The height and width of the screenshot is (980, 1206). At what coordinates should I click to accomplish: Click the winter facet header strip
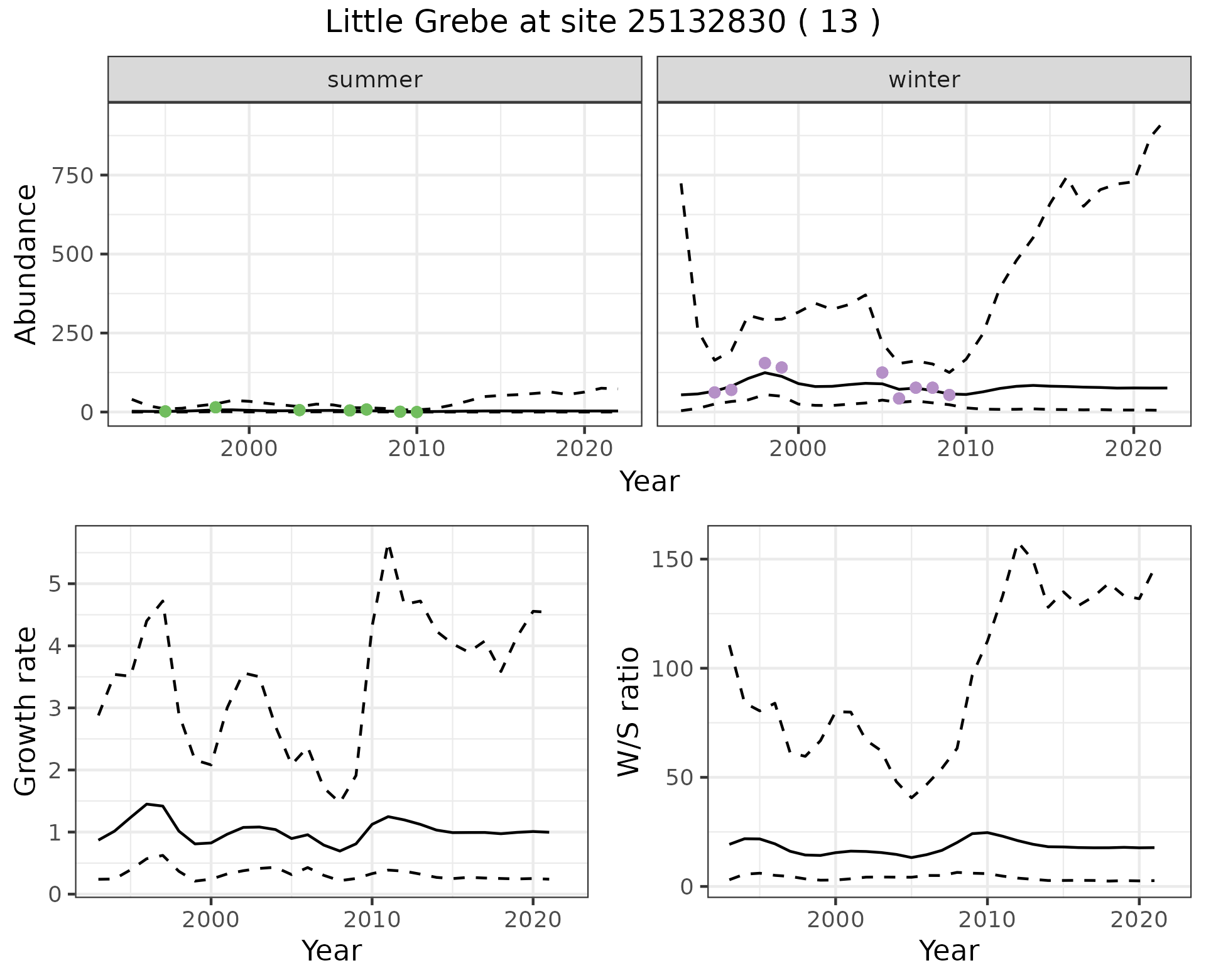pyautogui.click(x=923, y=80)
